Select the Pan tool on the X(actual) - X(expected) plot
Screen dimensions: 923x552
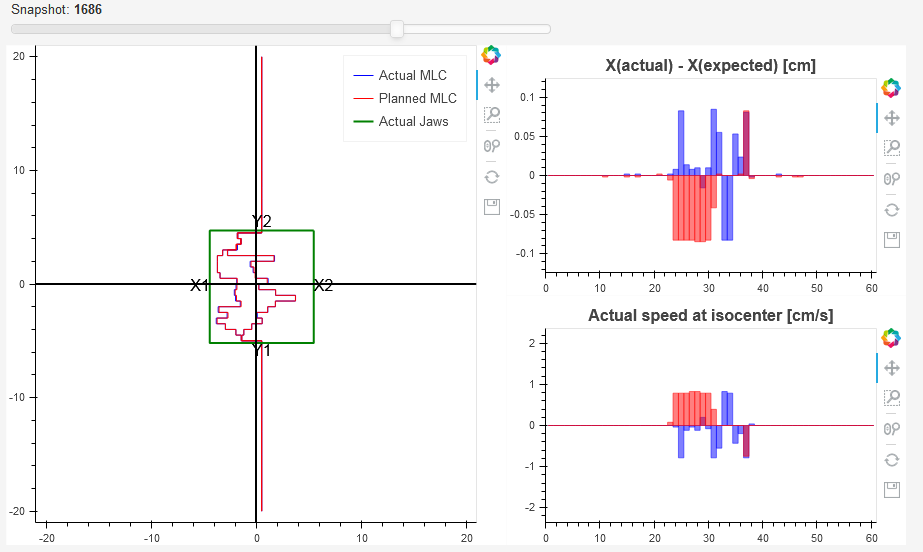click(892, 118)
